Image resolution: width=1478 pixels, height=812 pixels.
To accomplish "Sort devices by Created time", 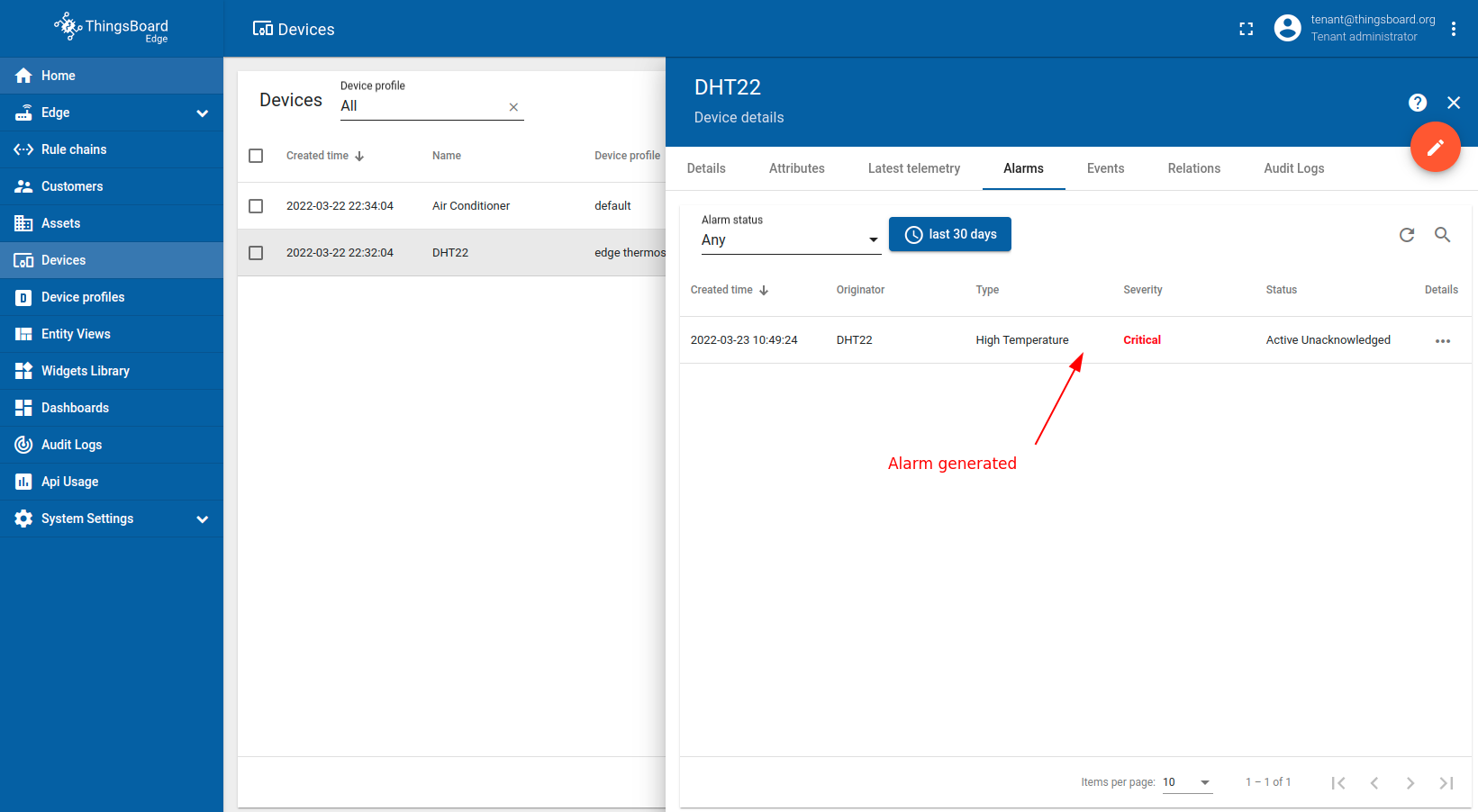I will [x=325, y=156].
